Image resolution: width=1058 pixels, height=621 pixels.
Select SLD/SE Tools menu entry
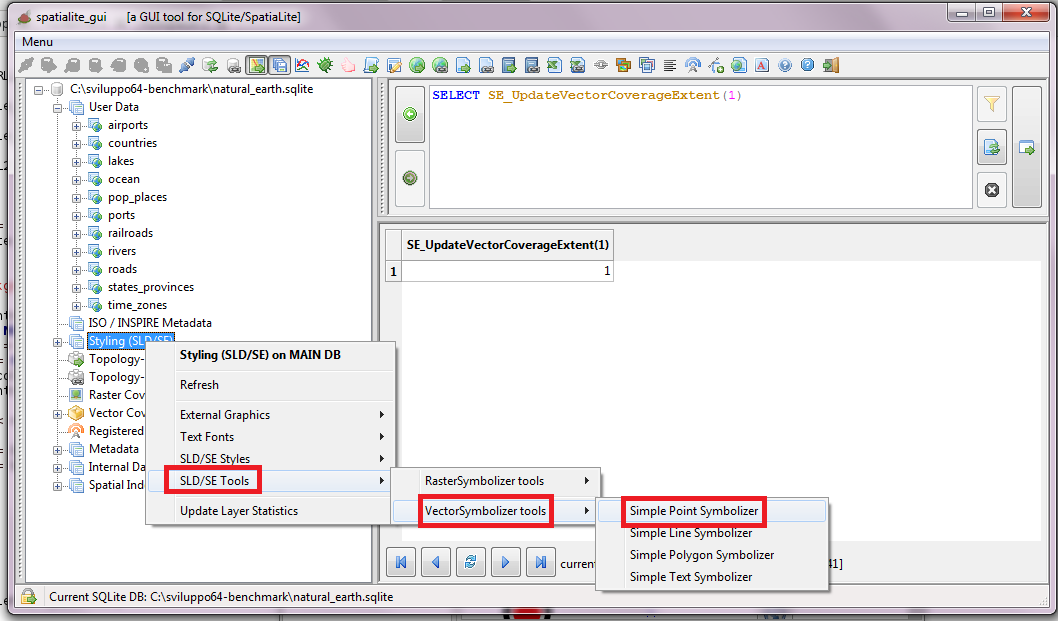pos(271,481)
